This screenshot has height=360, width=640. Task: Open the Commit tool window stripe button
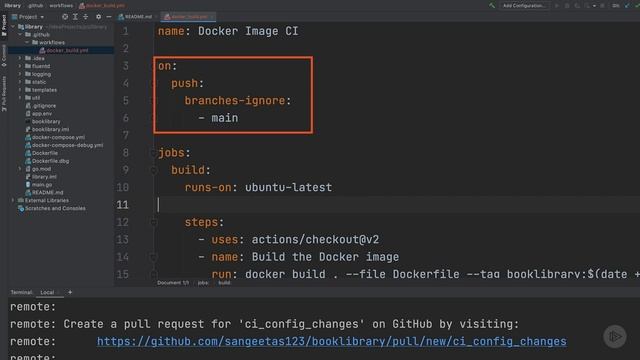click(x=4, y=56)
